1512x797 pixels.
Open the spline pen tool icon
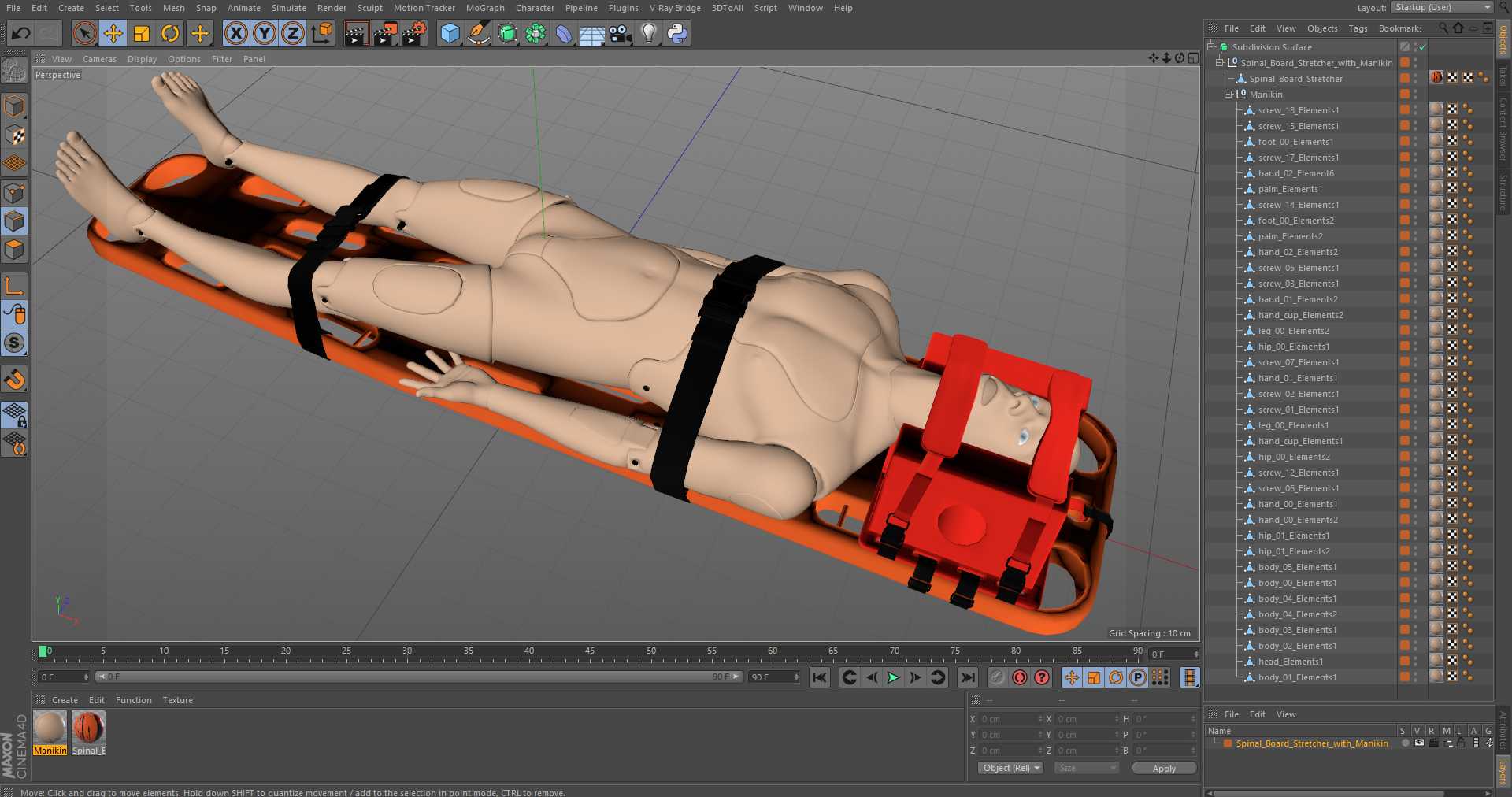pos(478,33)
